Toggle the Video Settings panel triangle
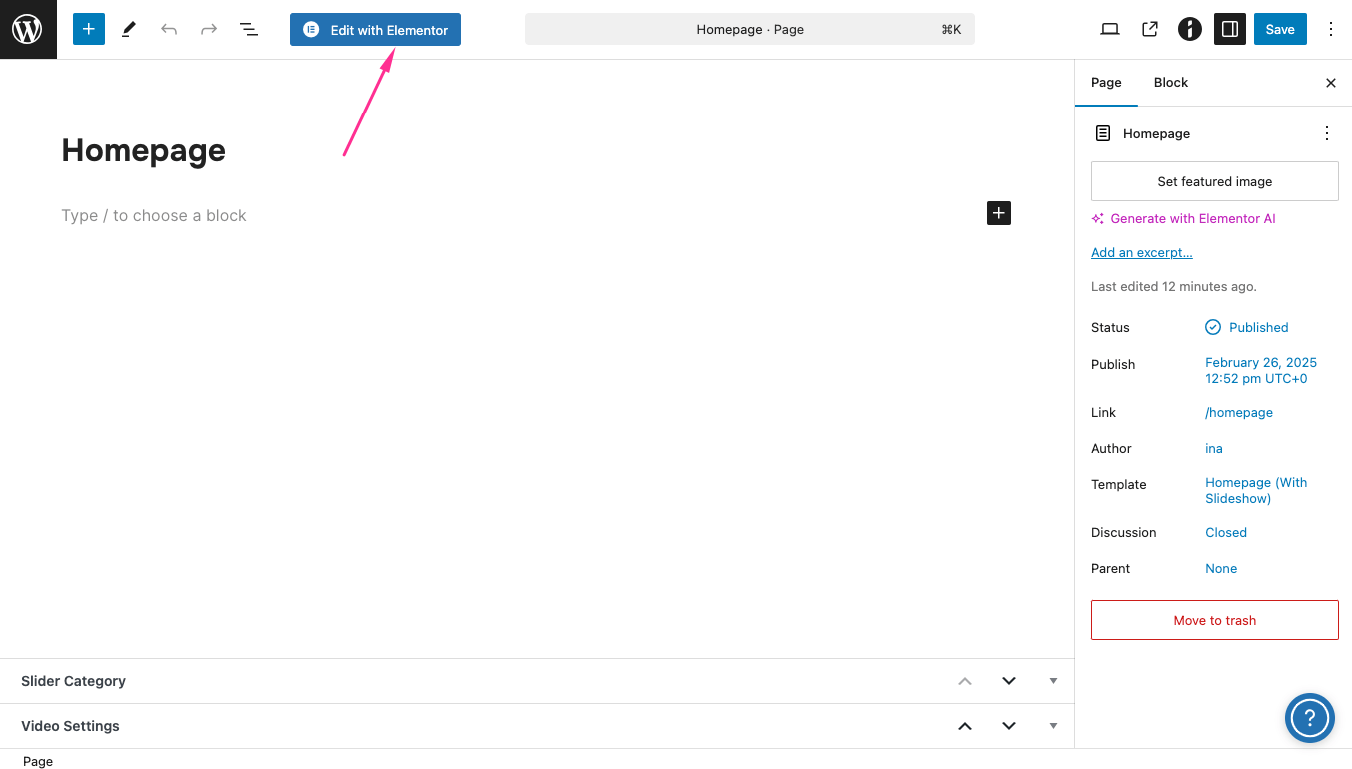Image resolution: width=1352 pixels, height=769 pixels. click(x=1053, y=726)
